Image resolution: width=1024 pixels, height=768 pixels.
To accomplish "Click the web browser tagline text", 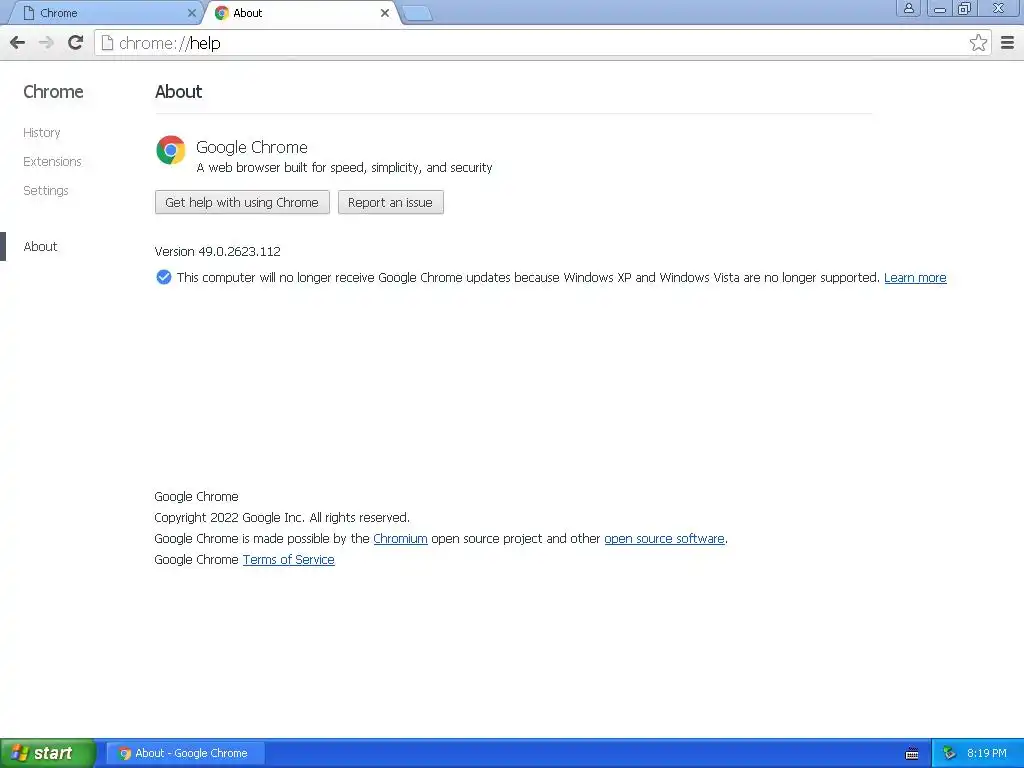I will [344, 168].
